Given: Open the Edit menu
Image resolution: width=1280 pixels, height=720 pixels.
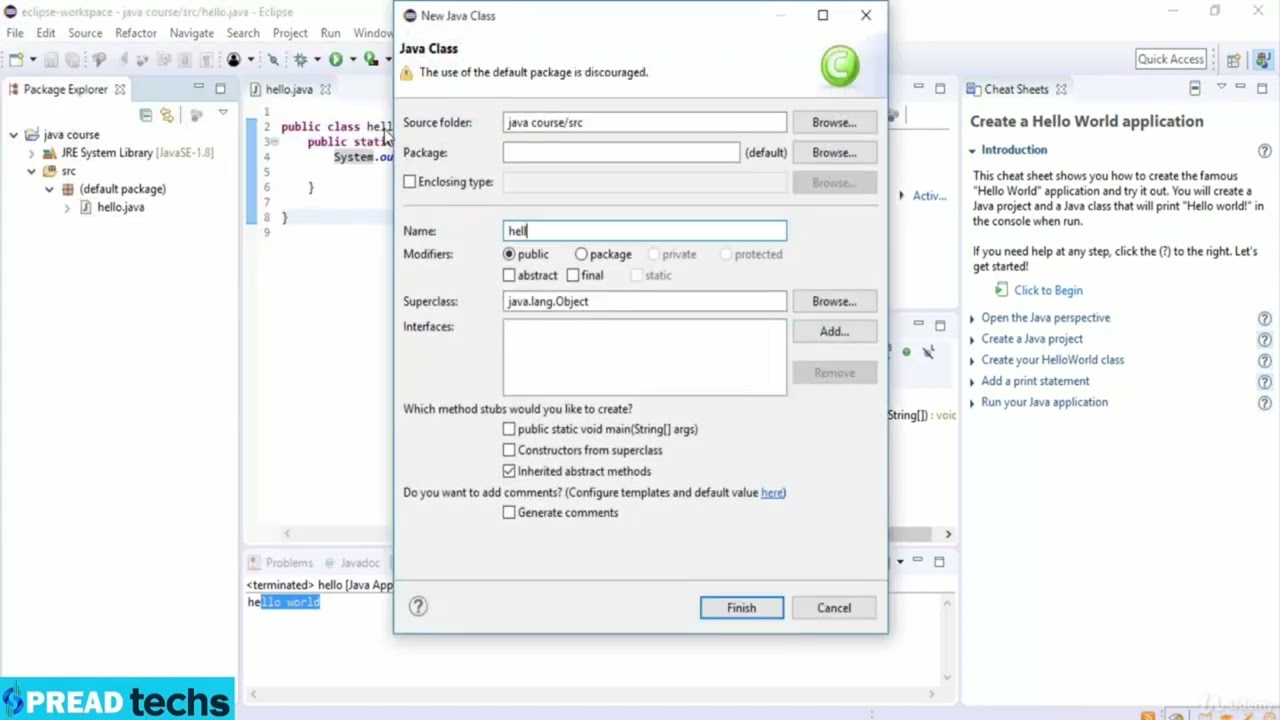Looking at the screenshot, I should (46, 33).
